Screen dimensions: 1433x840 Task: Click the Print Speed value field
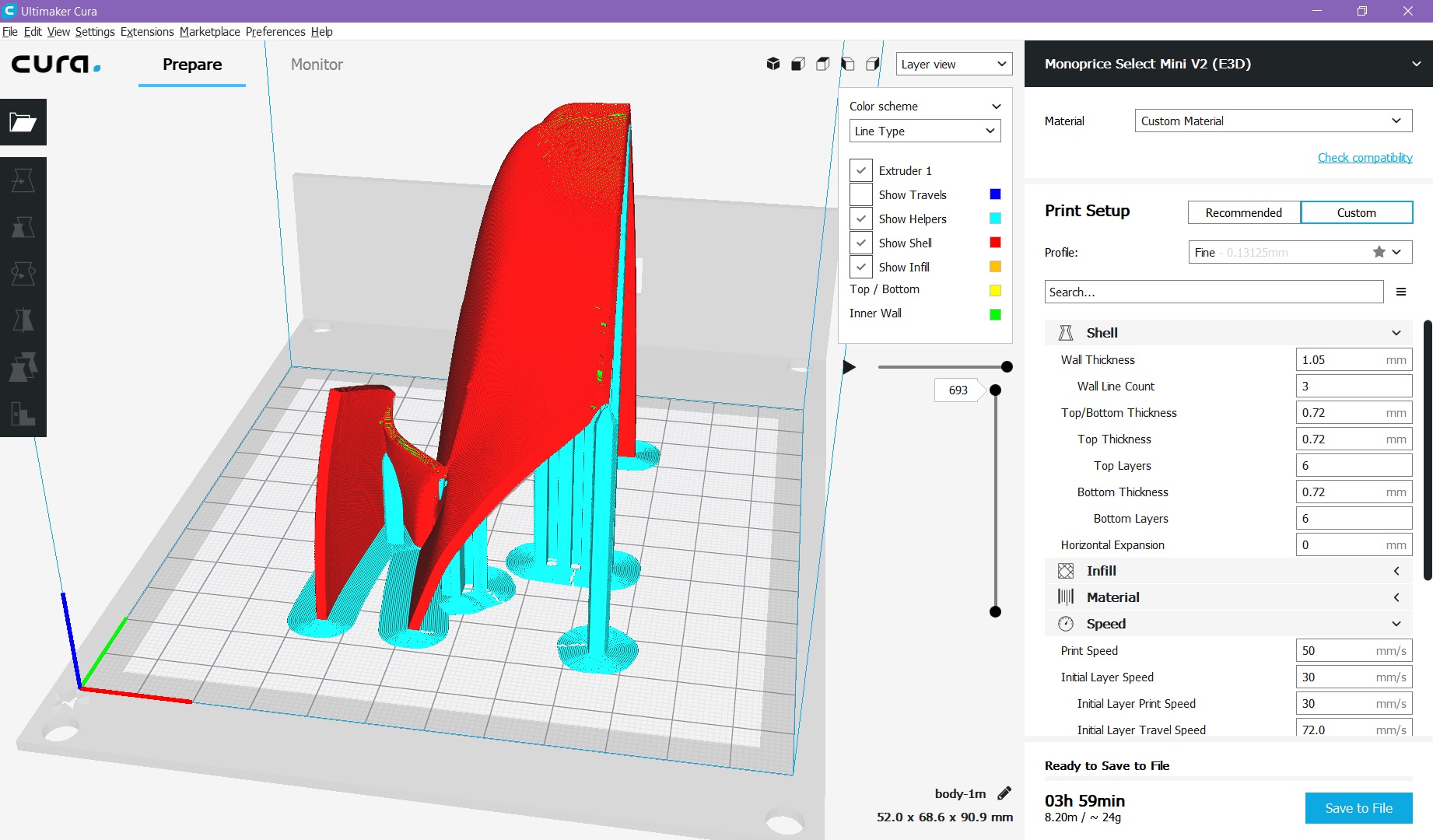point(1354,650)
